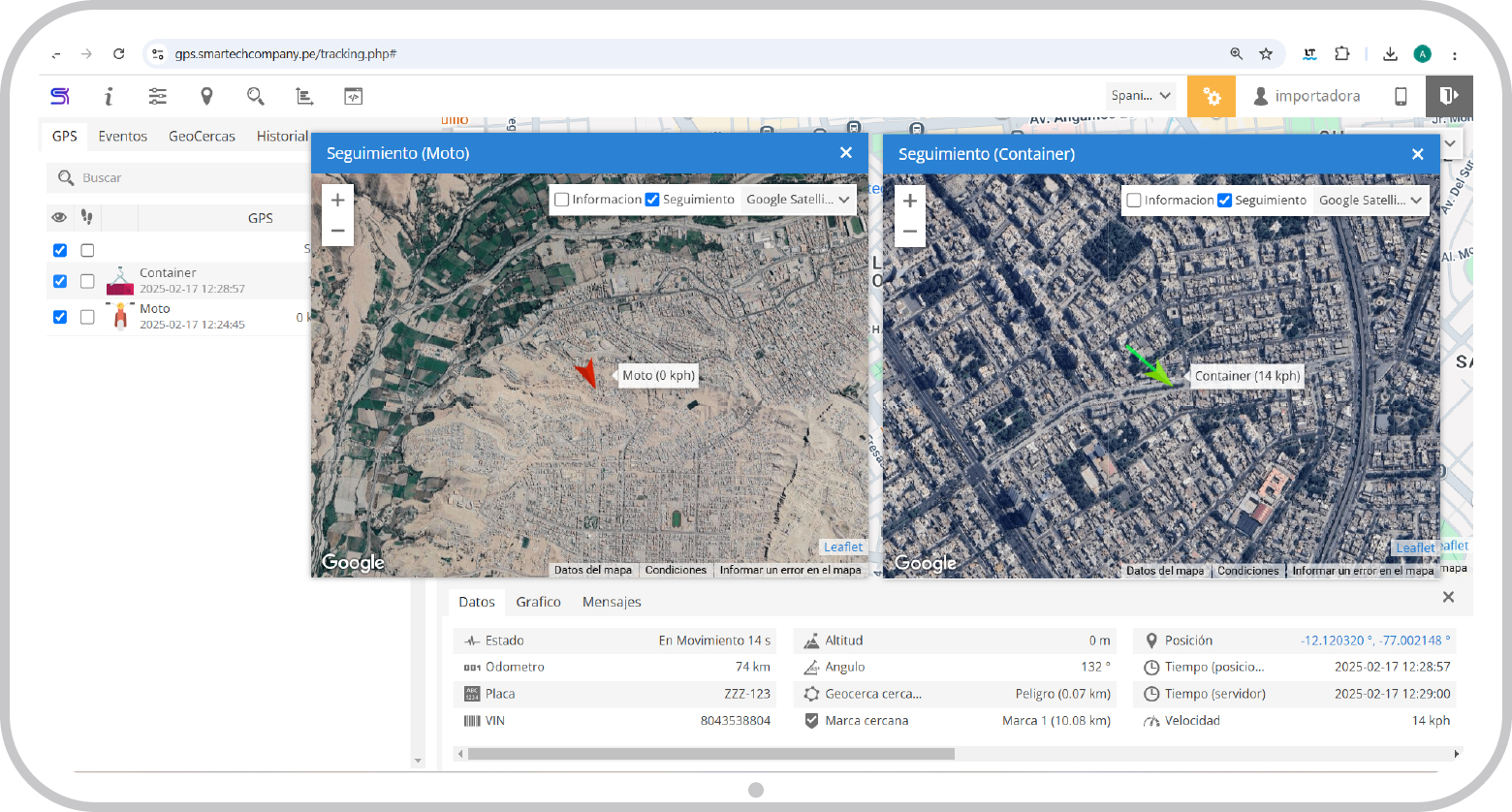Click the magnifier icon in top toolbar
1512x812 pixels.
point(255,96)
